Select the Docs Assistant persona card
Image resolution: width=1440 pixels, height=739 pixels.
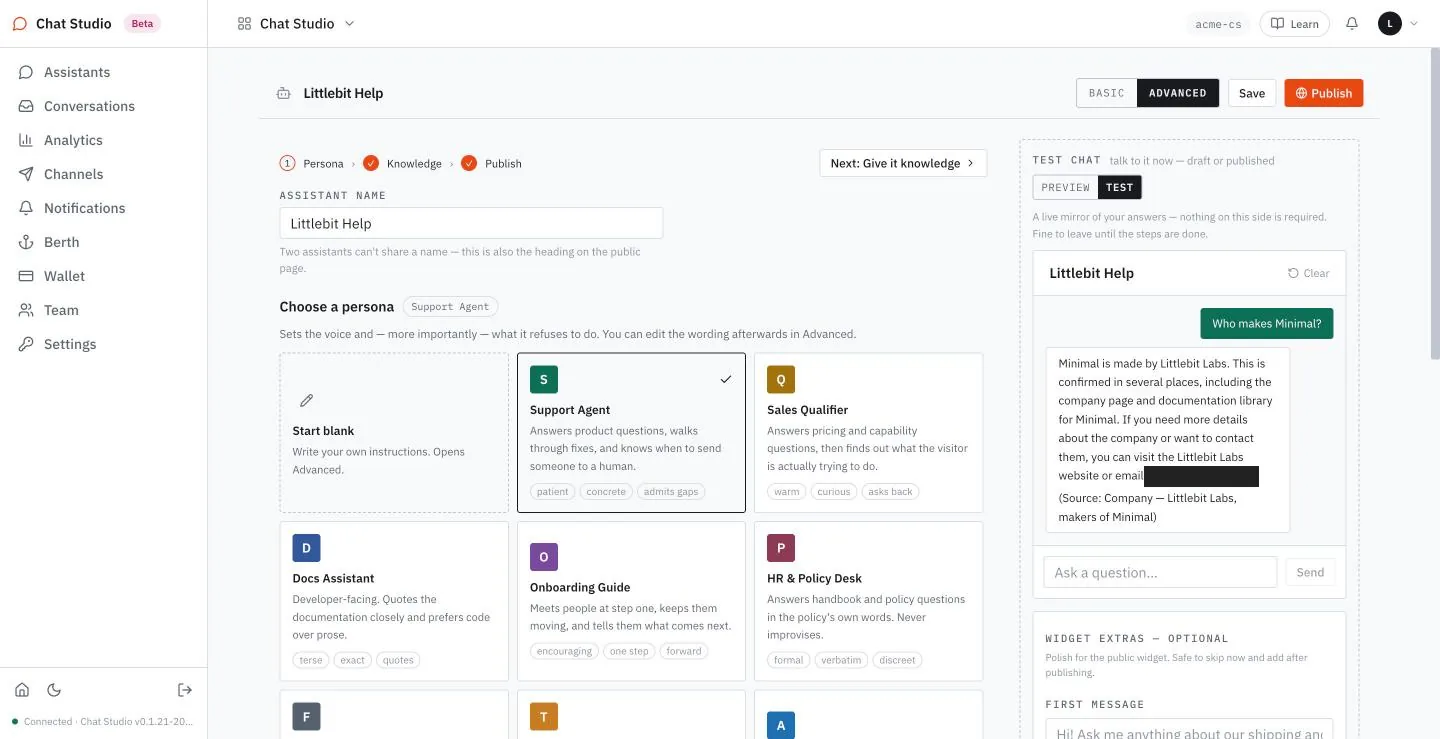[x=394, y=601]
